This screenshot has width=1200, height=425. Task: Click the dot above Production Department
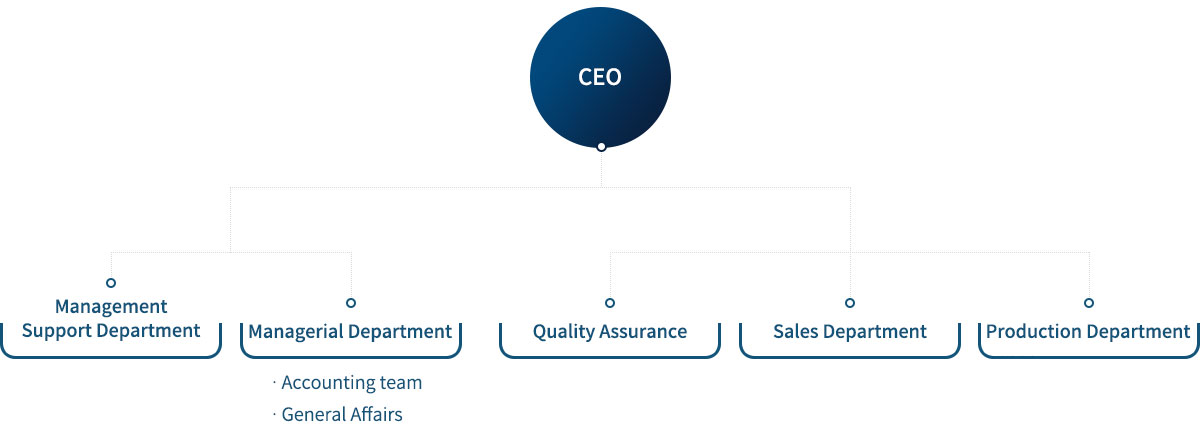pyautogui.click(x=1089, y=302)
